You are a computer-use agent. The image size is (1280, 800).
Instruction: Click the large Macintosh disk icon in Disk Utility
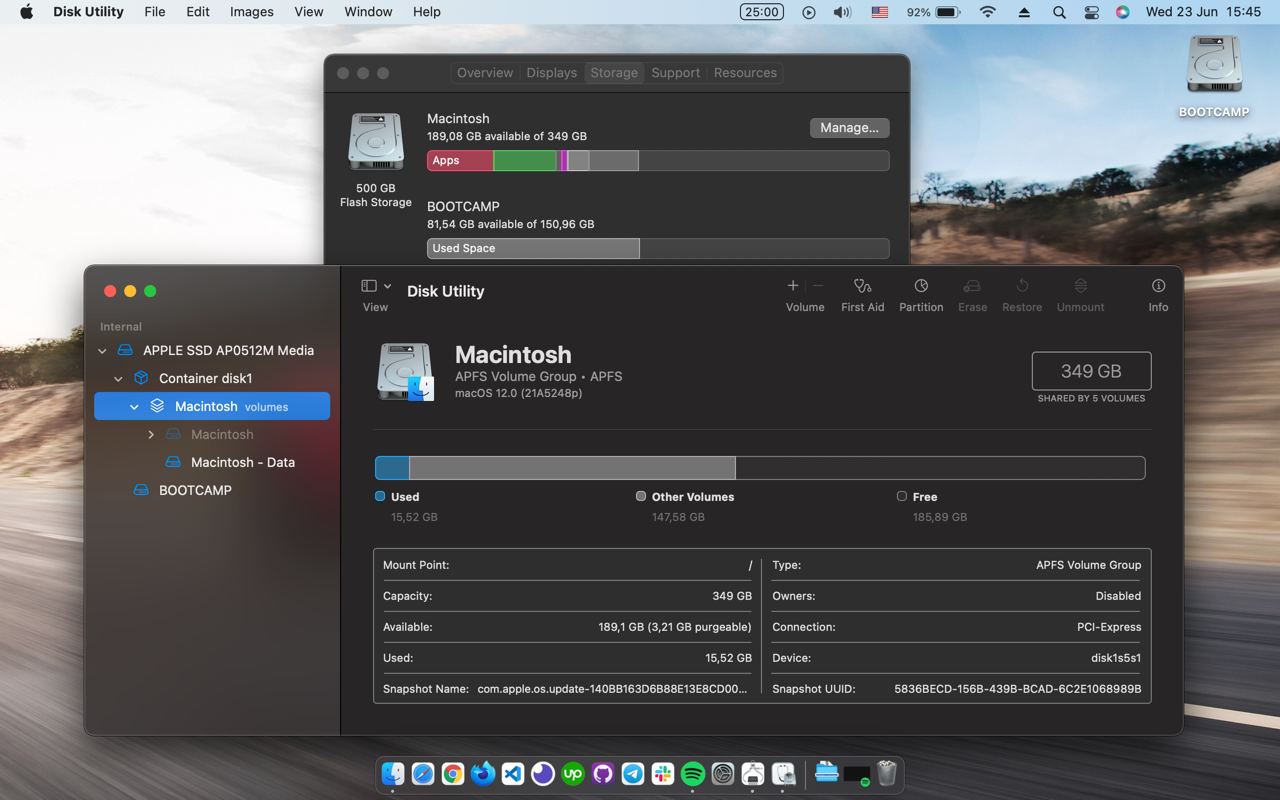[405, 371]
